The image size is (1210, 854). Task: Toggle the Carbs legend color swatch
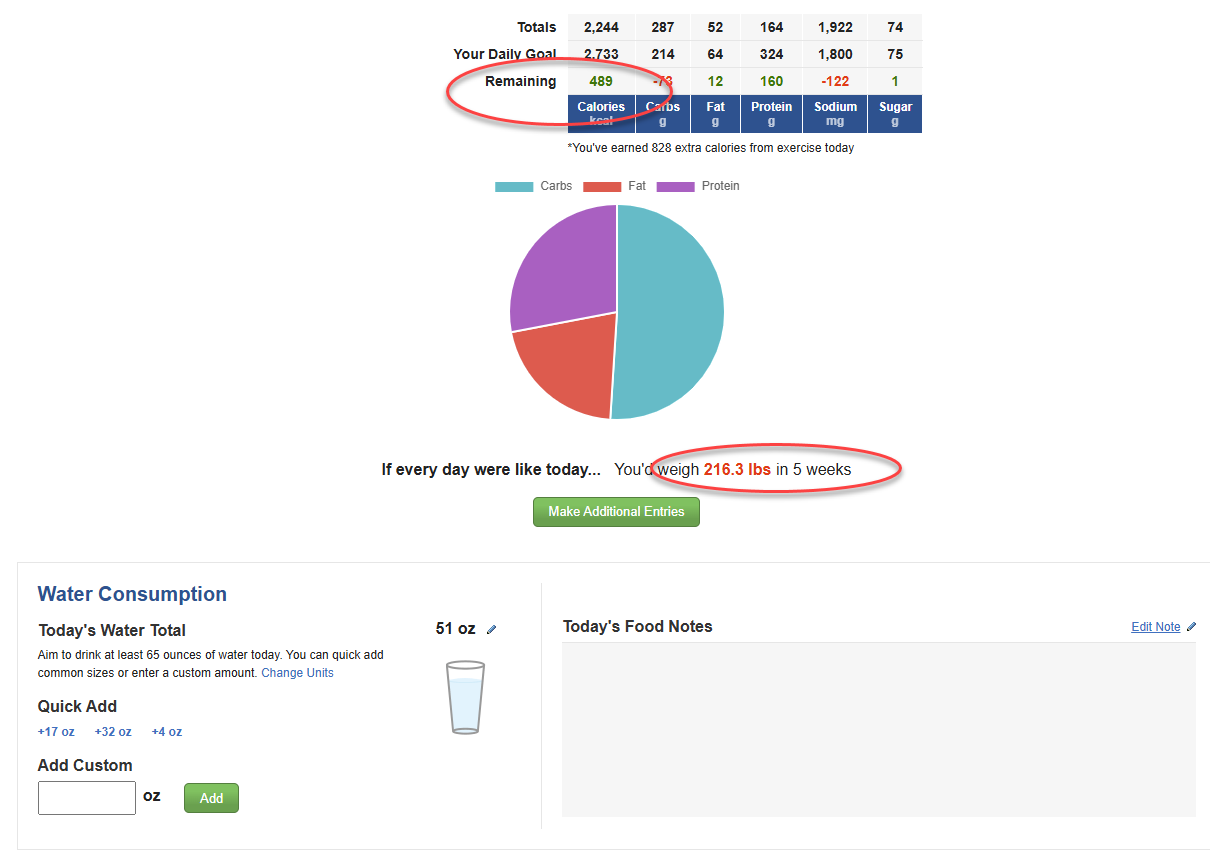pyautogui.click(x=514, y=187)
